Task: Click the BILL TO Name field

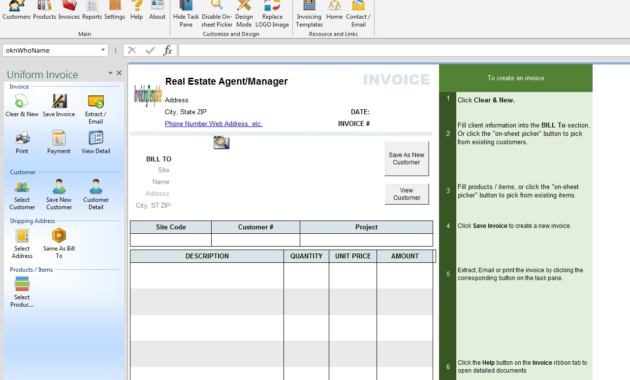Action: [160, 182]
